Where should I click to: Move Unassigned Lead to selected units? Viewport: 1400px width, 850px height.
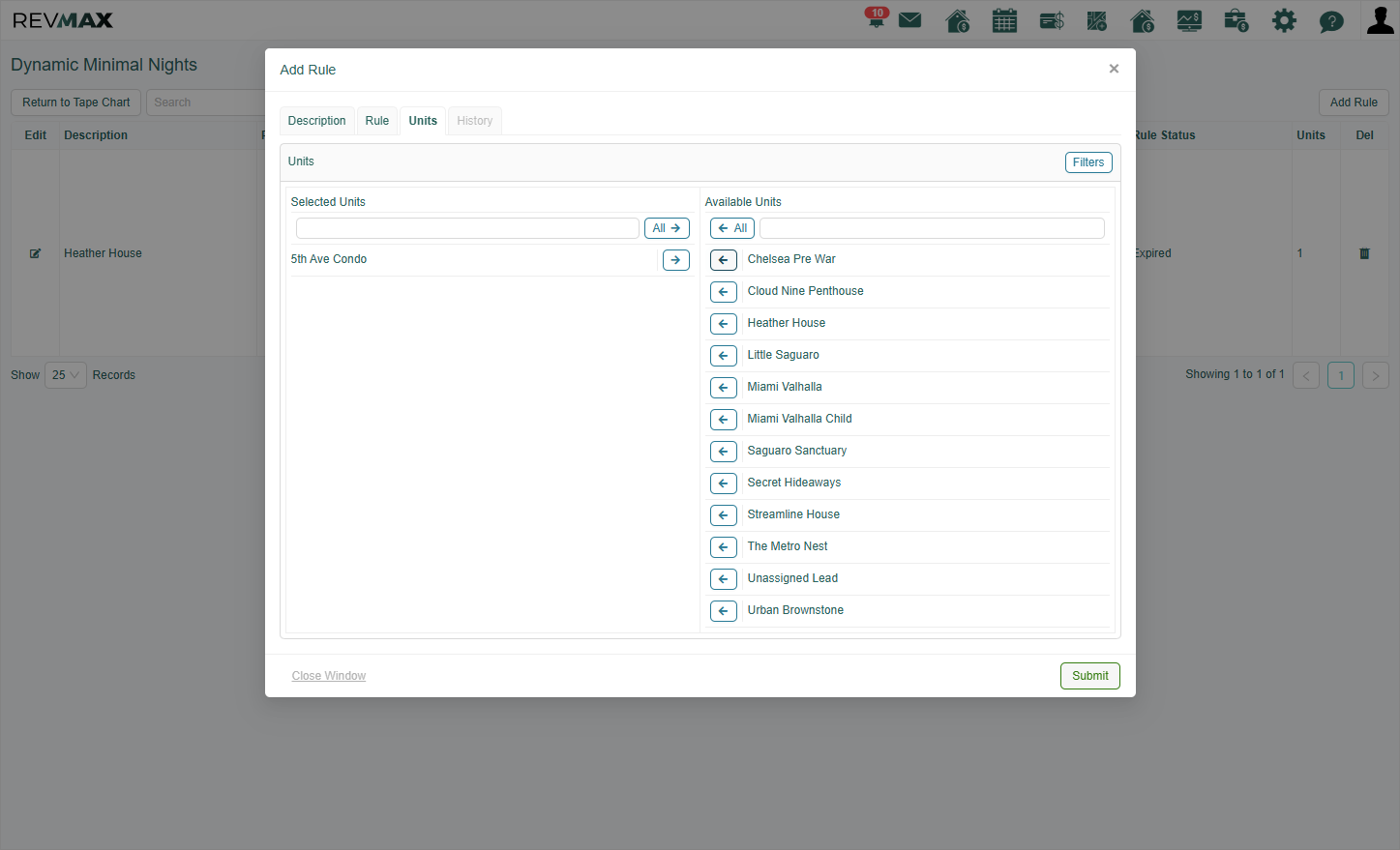click(x=723, y=578)
